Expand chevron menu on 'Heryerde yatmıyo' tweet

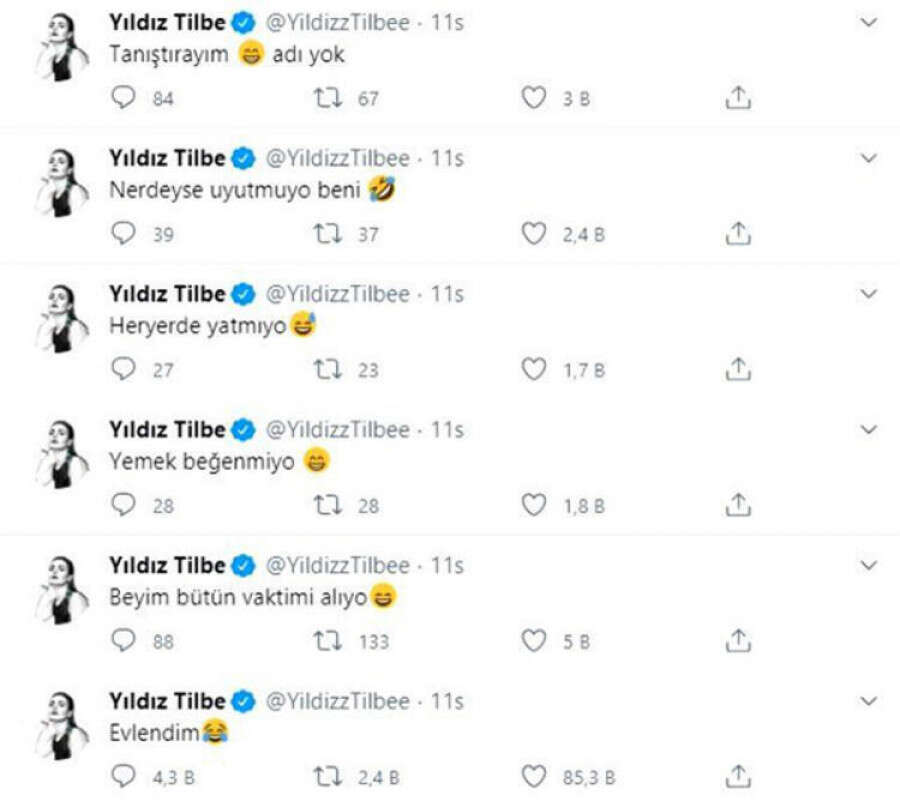pos(868,294)
